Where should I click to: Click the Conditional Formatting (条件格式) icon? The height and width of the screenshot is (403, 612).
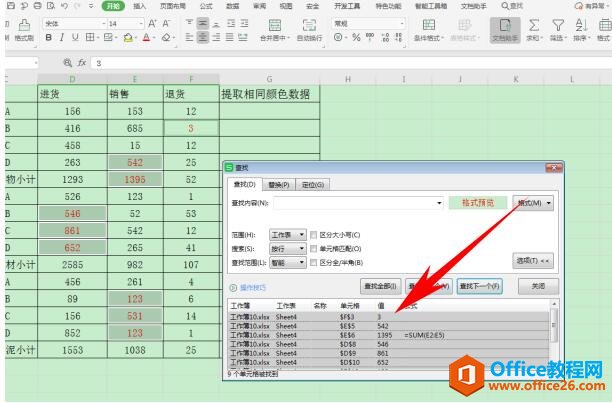click(x=429, y=30)
